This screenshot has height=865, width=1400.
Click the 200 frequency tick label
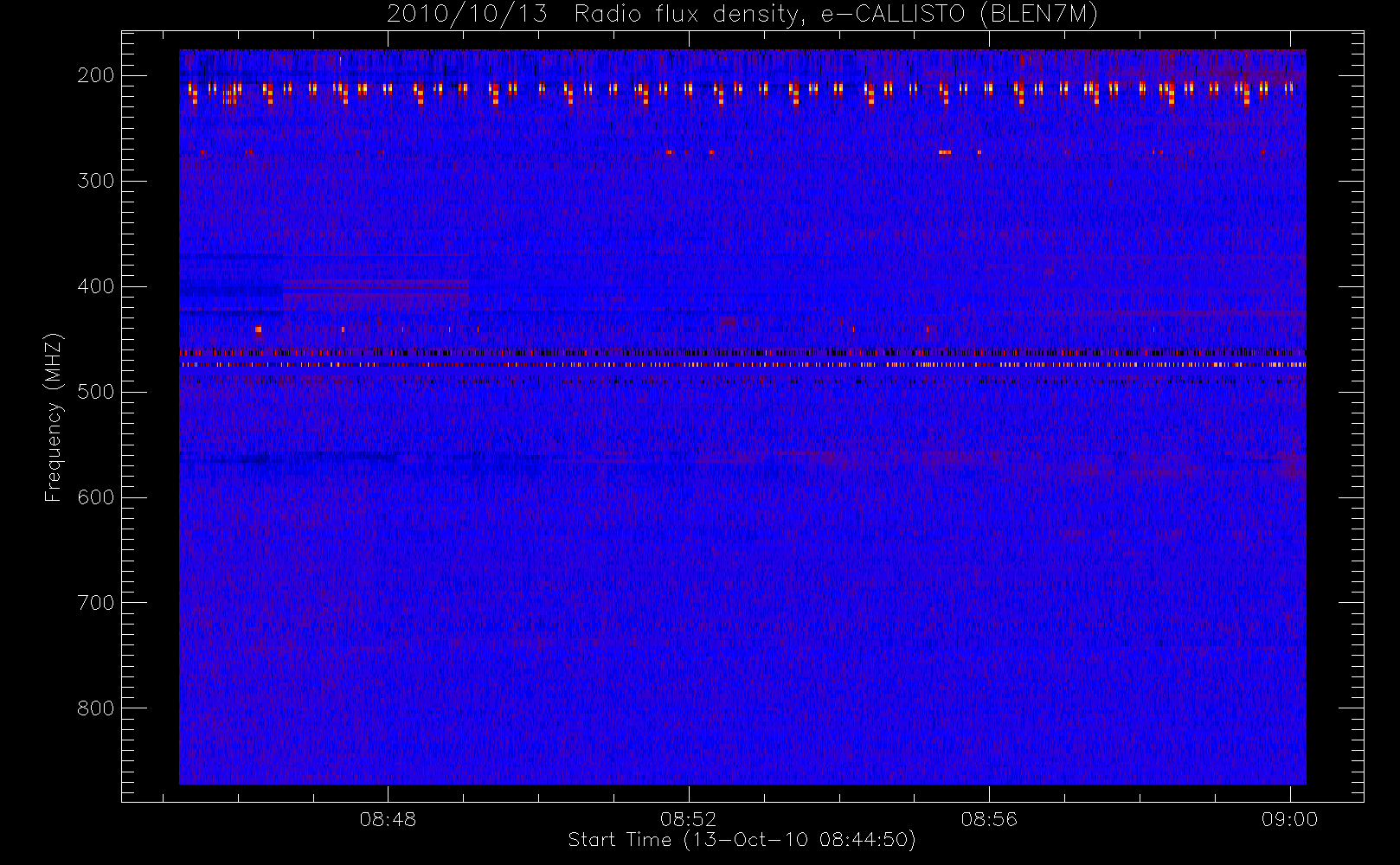point(96,75)
